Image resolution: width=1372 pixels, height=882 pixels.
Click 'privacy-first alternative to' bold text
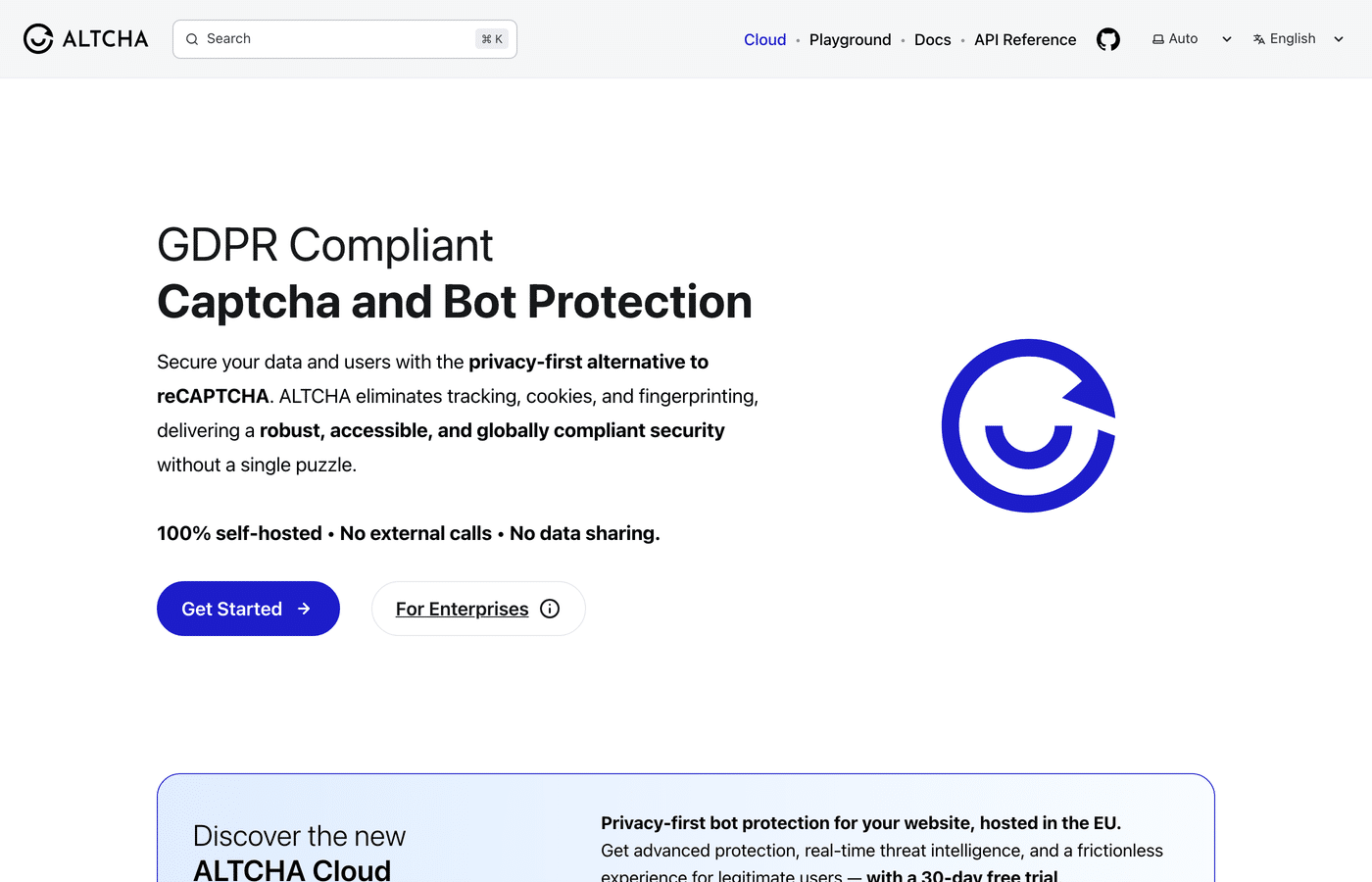click(x=588, y=362)
